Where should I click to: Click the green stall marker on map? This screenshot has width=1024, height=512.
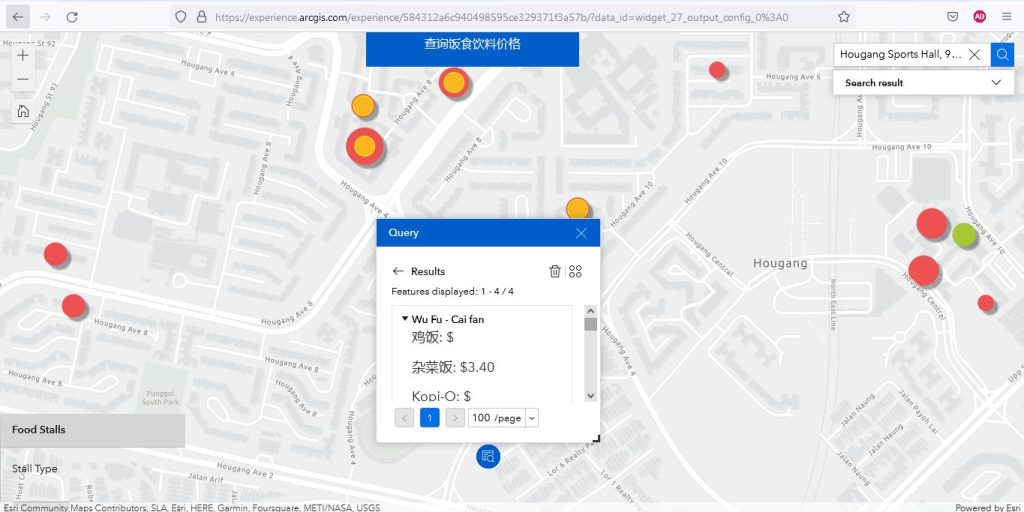click(x=963, y=235)
